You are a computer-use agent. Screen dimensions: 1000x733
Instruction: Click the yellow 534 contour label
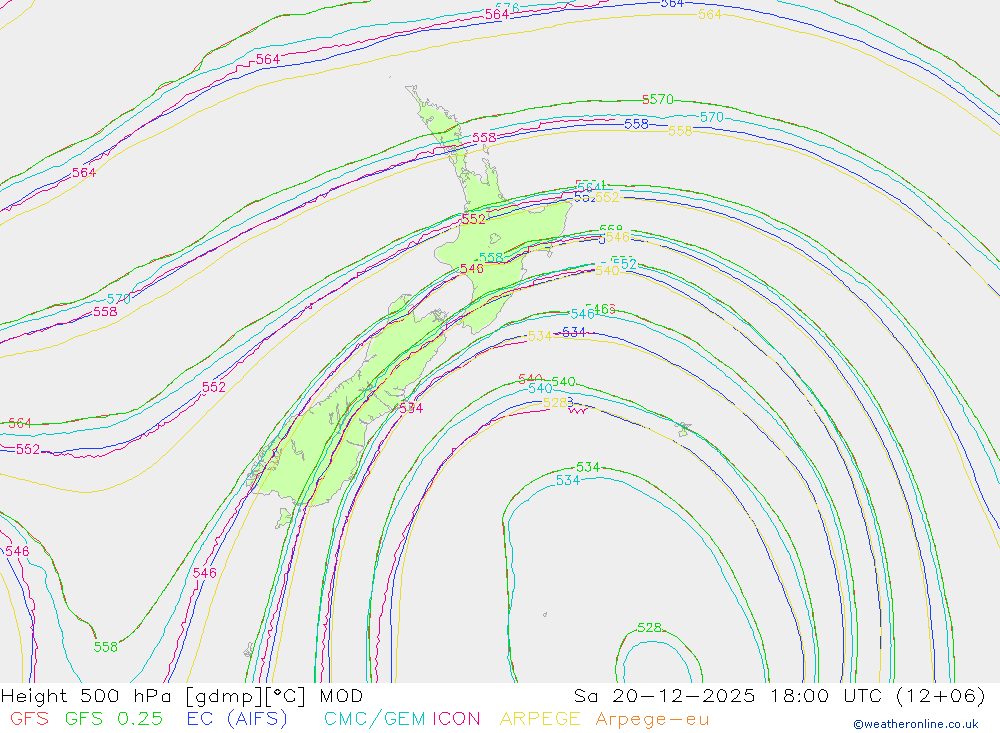pyautogui.click(x=540, y=336)
